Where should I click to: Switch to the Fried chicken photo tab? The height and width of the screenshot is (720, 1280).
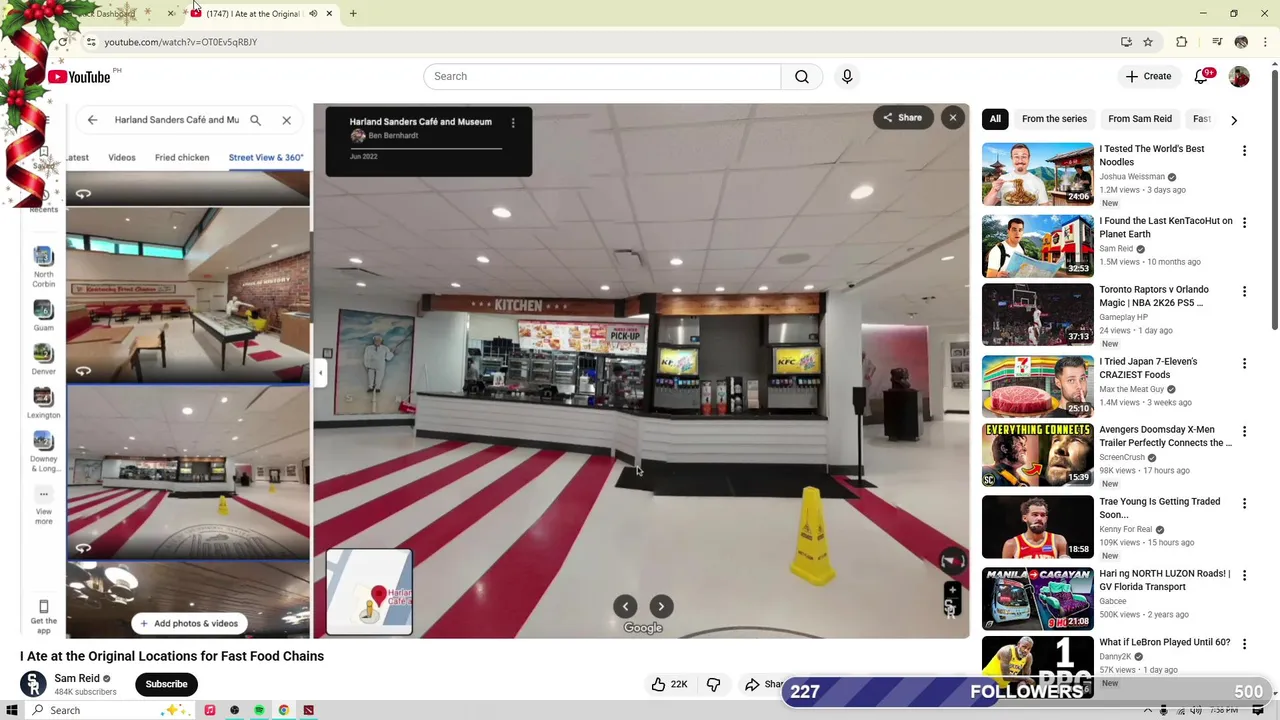(182, 157)
